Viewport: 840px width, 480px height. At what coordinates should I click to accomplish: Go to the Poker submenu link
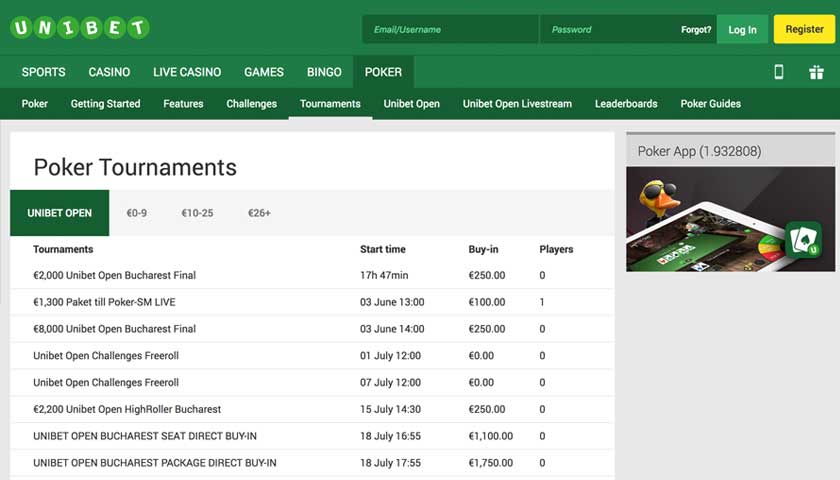click(x=35, y=103)
